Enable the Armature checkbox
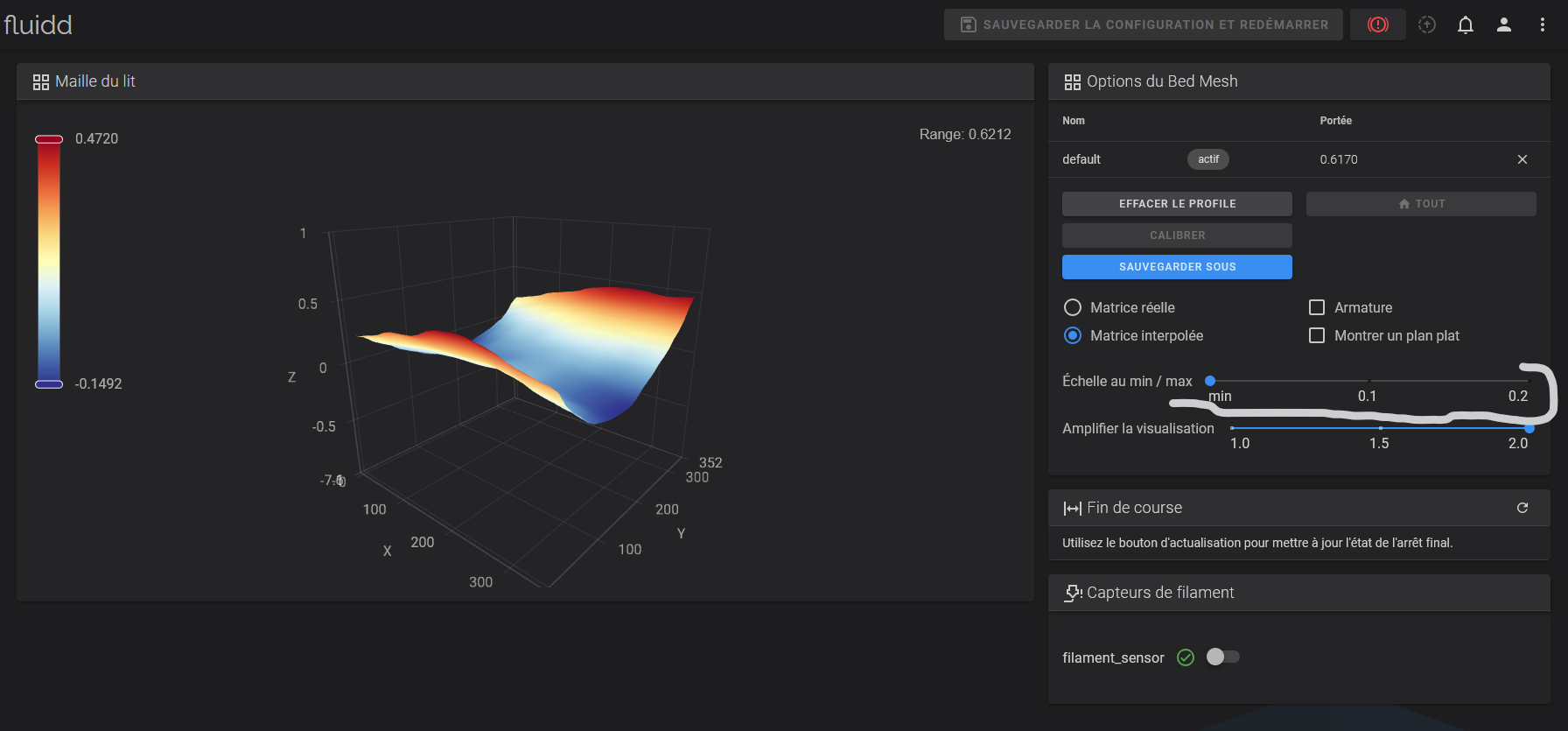This screenshot has width=1568, height=731. point(1317,307)
